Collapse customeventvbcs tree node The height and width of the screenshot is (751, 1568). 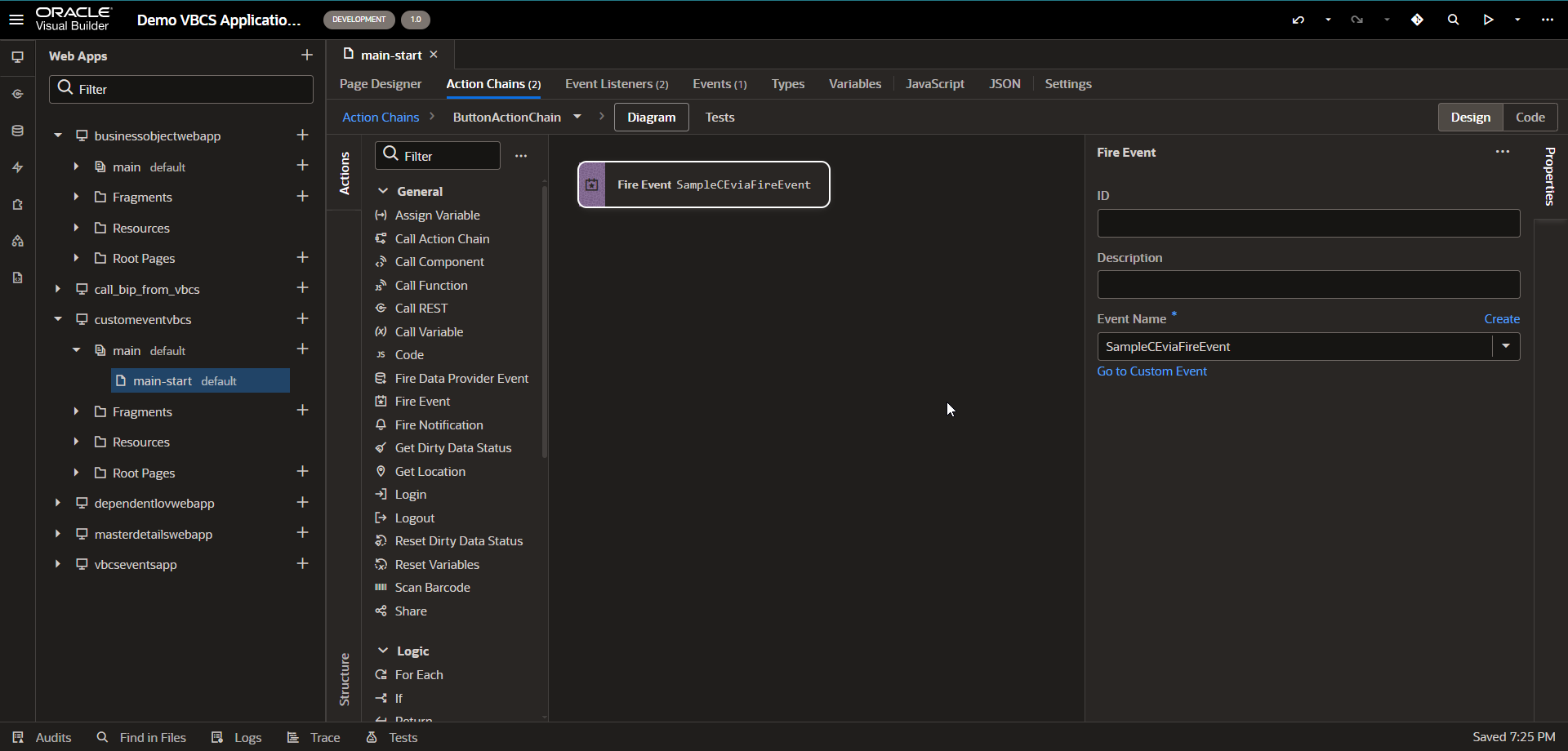click(58, 319)
